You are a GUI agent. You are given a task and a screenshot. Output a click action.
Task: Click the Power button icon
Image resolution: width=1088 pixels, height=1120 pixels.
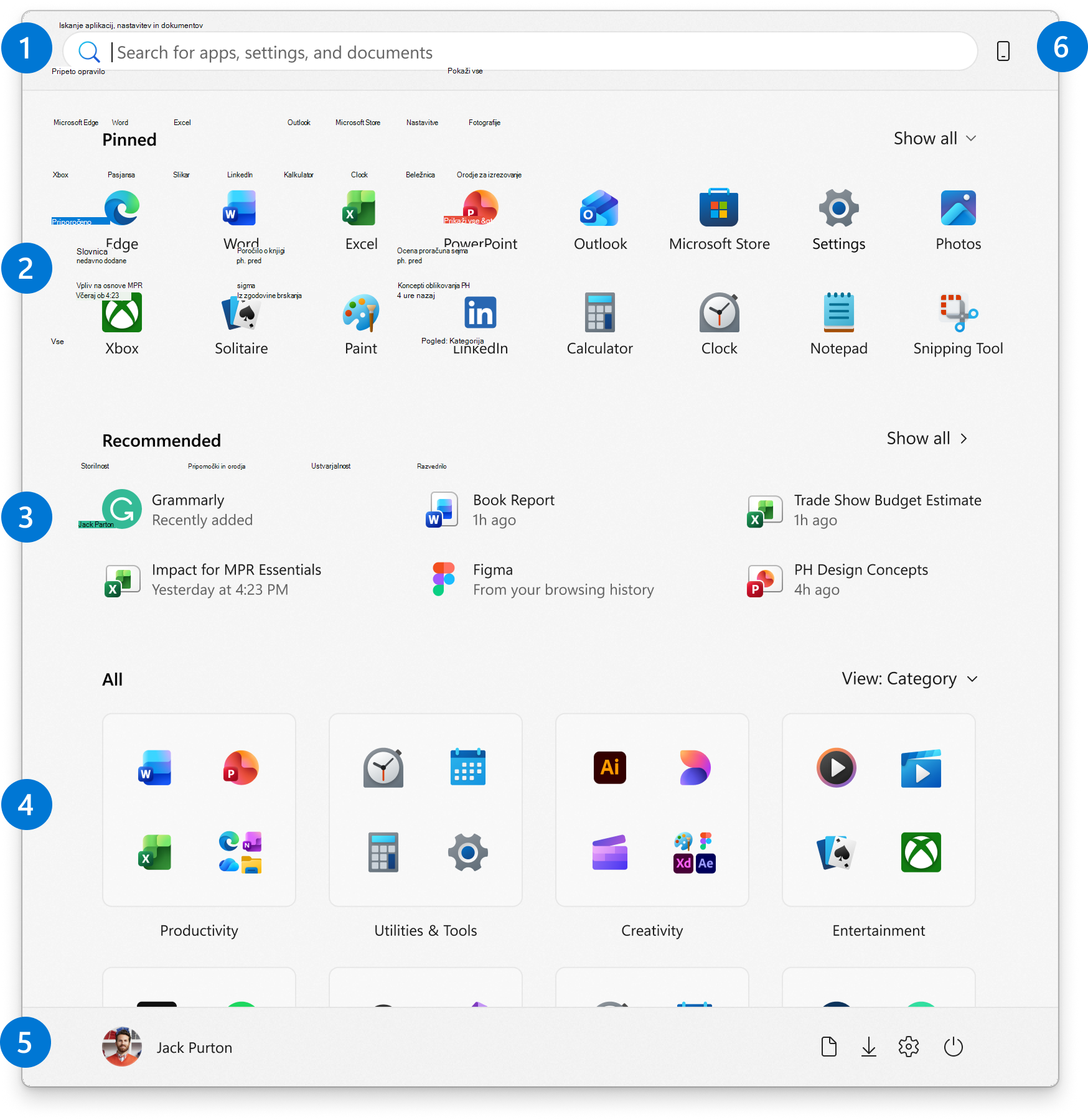pyautogui.click(x=953, y=1047)
